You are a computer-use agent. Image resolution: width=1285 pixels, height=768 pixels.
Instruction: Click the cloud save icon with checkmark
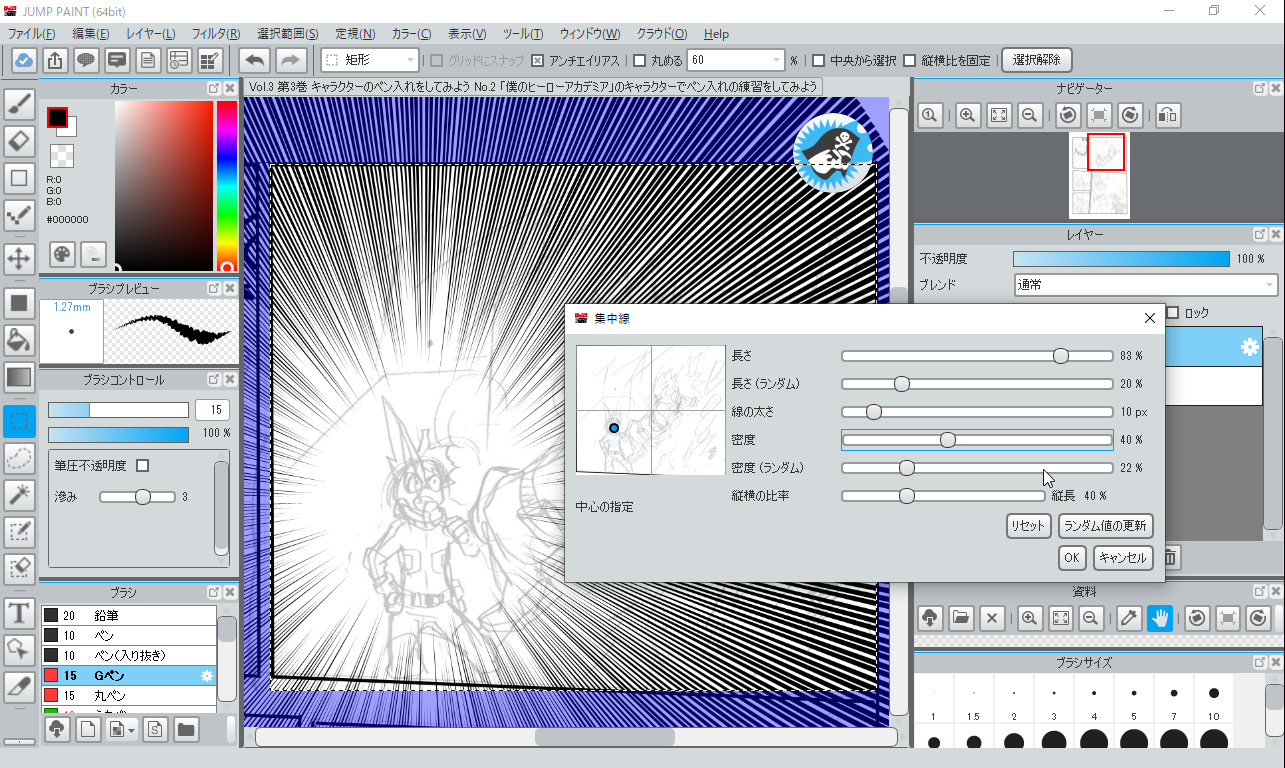[x=24, y=60]
